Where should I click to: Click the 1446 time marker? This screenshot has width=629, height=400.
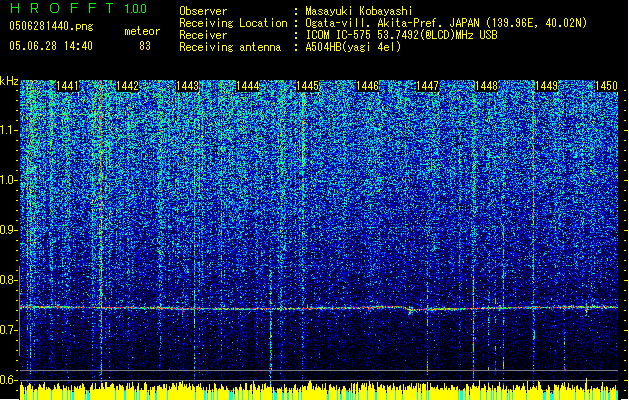point(367,86)
